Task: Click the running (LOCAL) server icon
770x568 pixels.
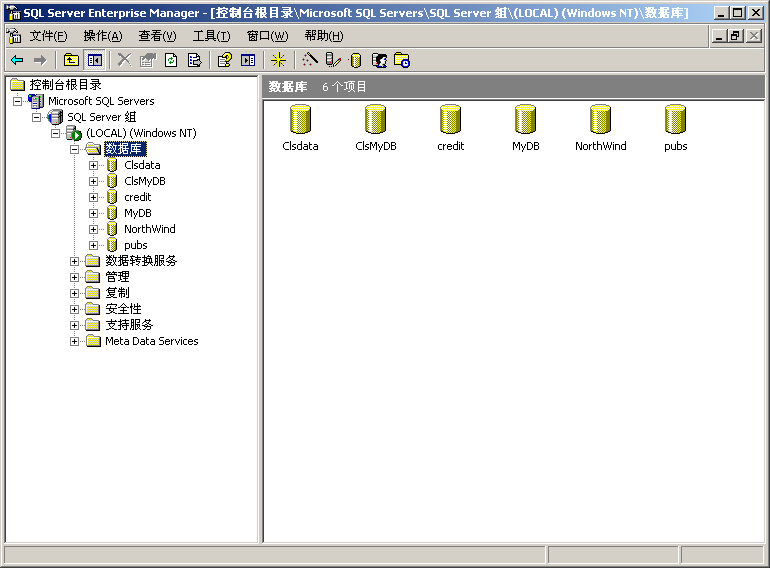Action: click(74, 133)
